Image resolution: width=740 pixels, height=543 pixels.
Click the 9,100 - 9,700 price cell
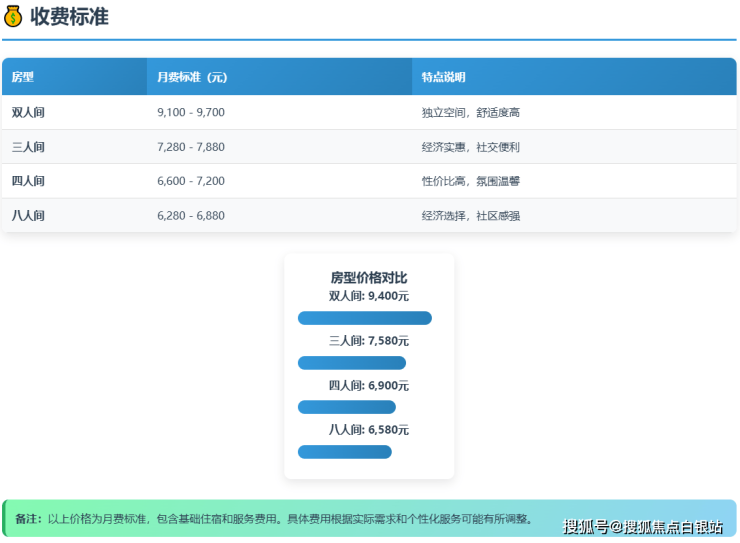click(x=191, y=112)
